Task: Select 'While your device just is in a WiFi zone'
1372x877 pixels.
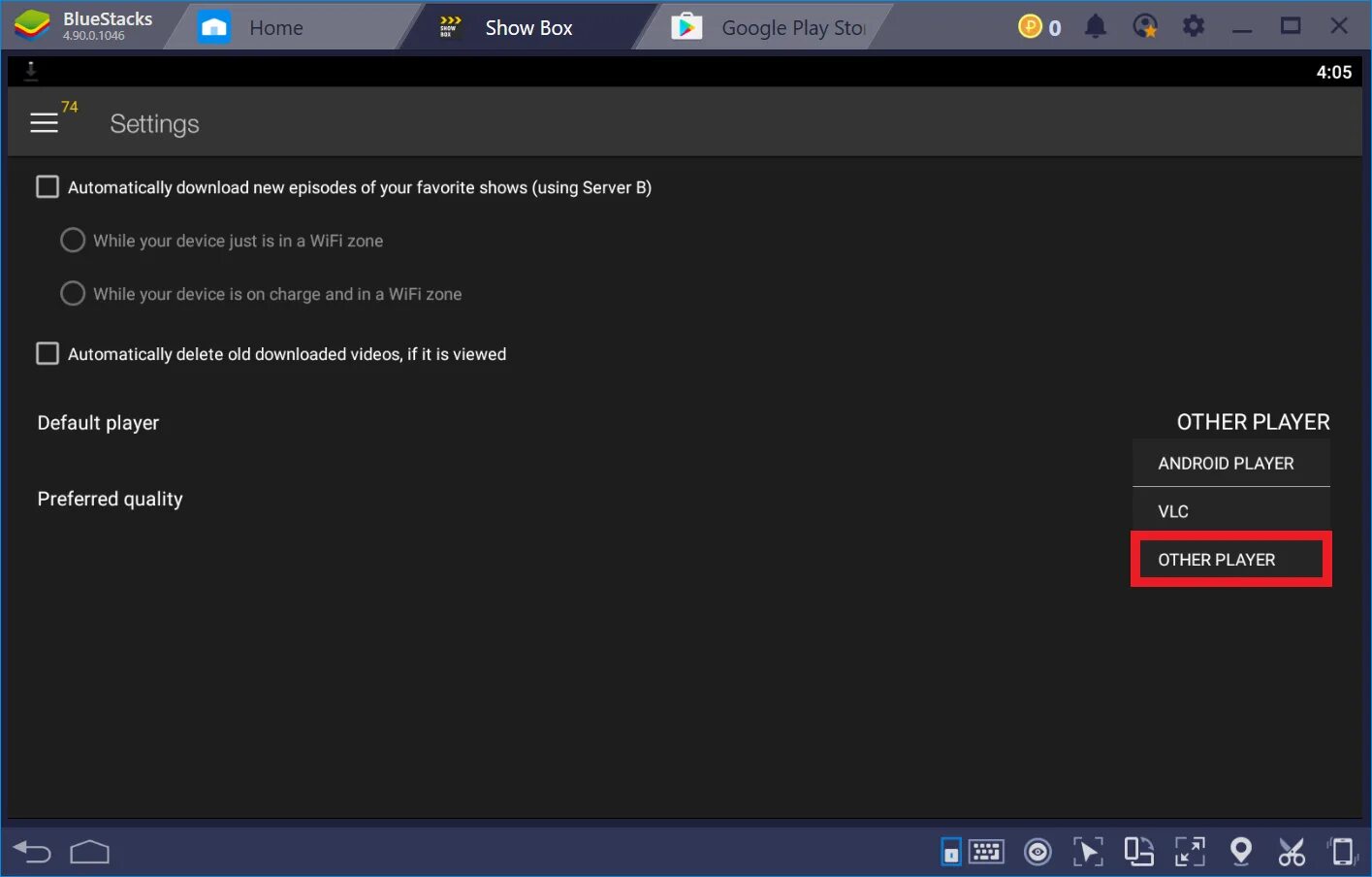Action: tap(73, 240)
